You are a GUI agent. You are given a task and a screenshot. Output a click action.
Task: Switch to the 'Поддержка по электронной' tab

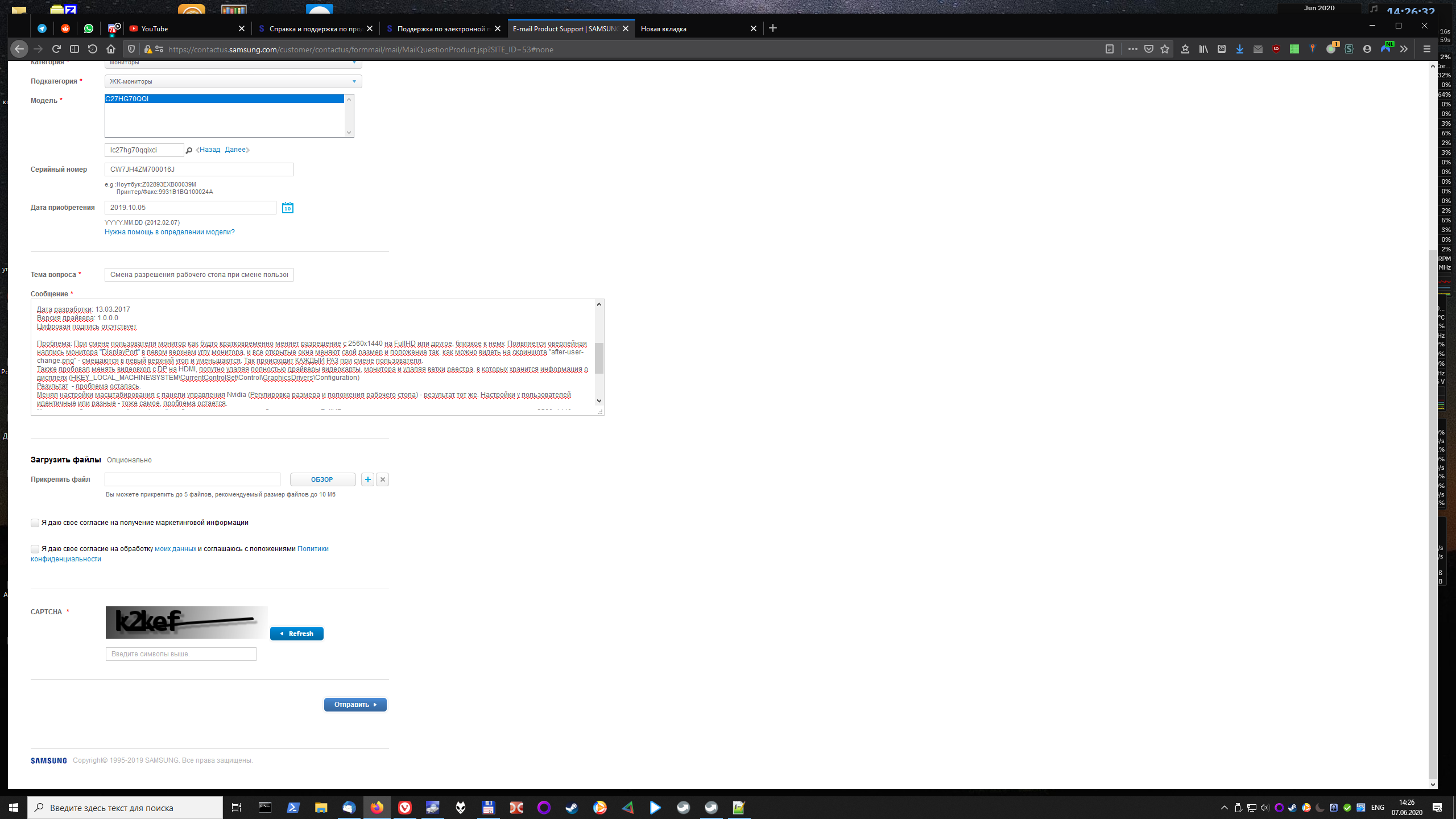443,28
